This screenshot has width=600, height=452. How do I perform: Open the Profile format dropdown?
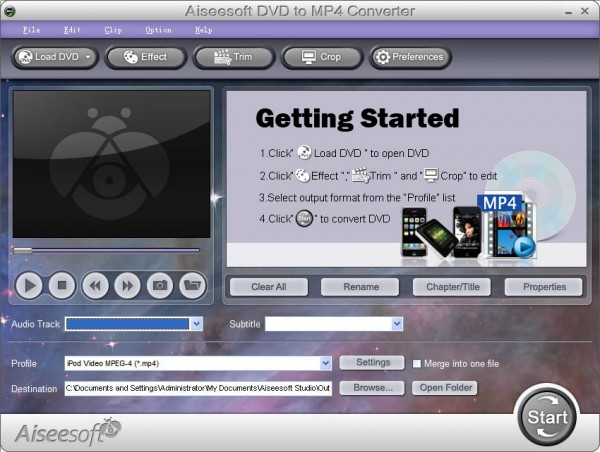(x=326, y=363)
